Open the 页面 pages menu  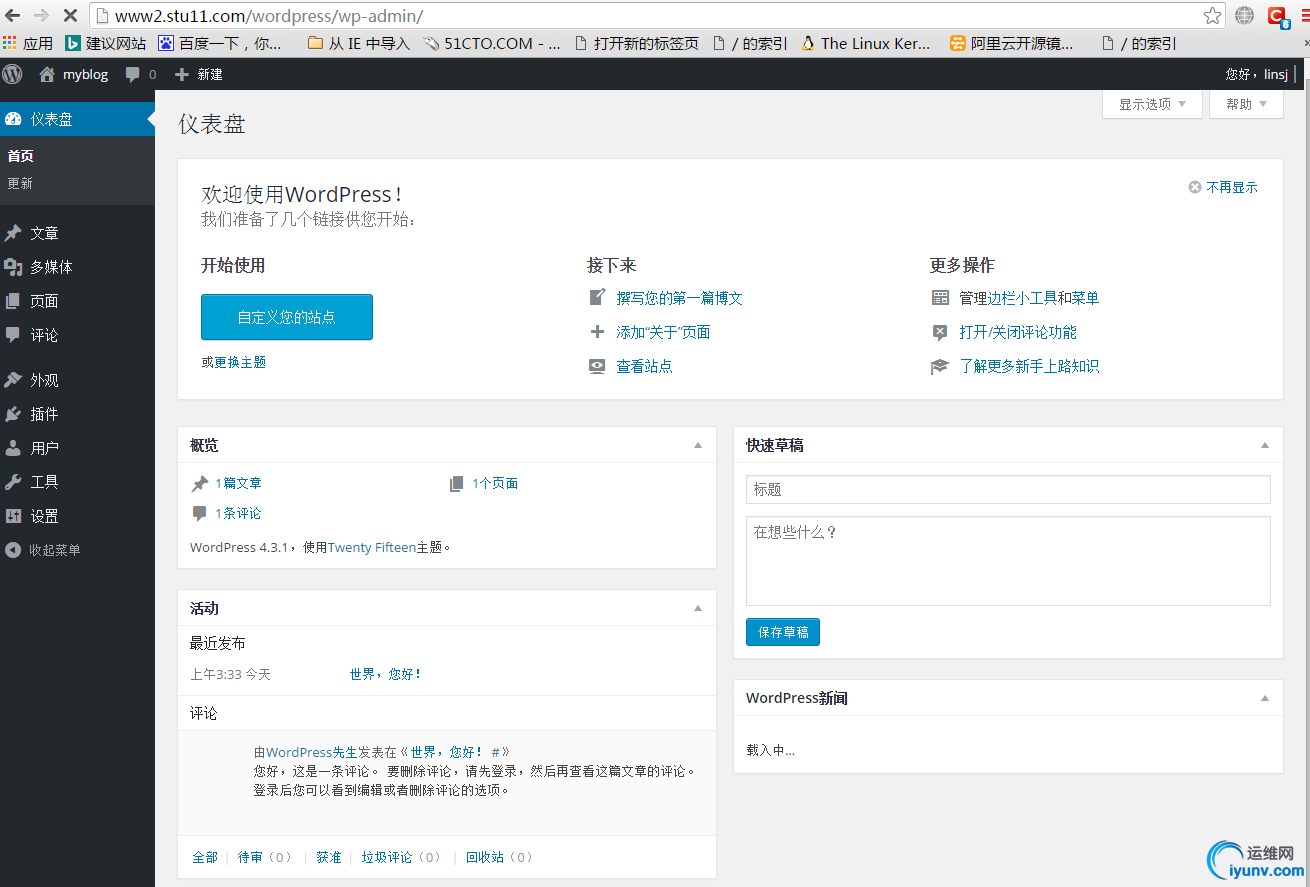[x=77, y=301]
